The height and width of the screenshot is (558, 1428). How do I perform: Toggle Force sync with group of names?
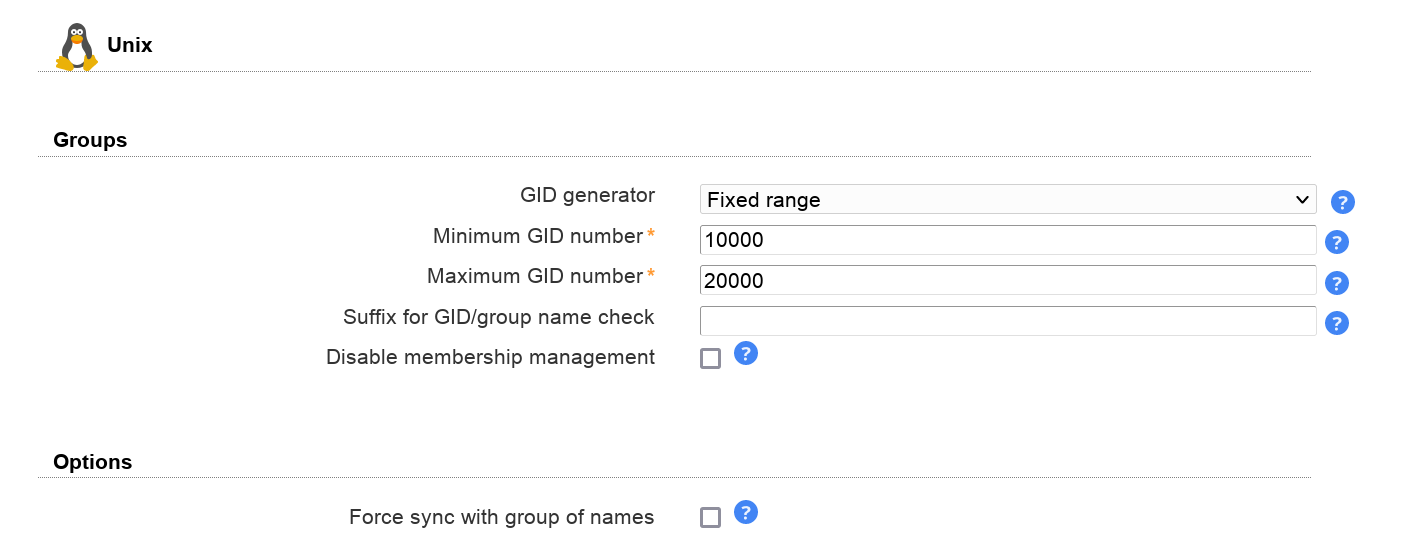point(710,518)
